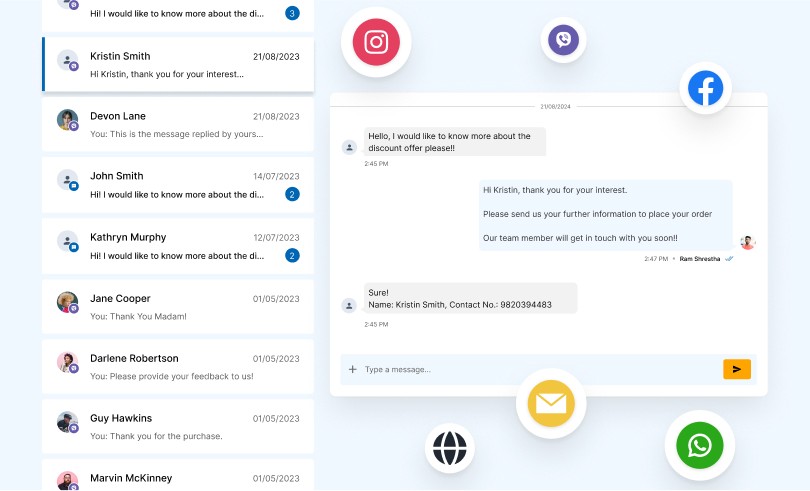Click the 2:47 PM timestamp

(656, 259)
